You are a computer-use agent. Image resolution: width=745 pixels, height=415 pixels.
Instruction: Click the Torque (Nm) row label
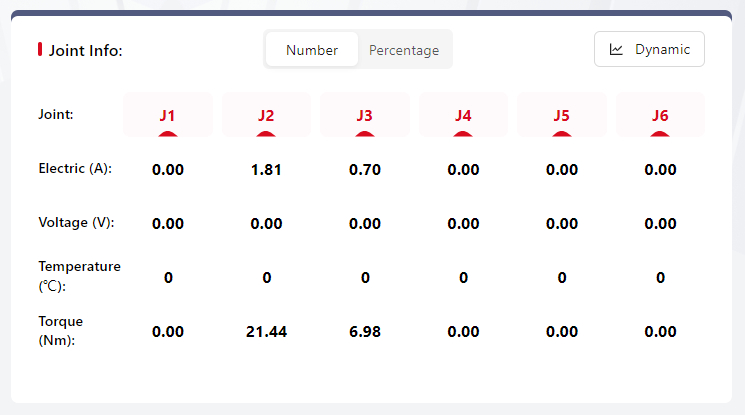[x=61, y=331]
